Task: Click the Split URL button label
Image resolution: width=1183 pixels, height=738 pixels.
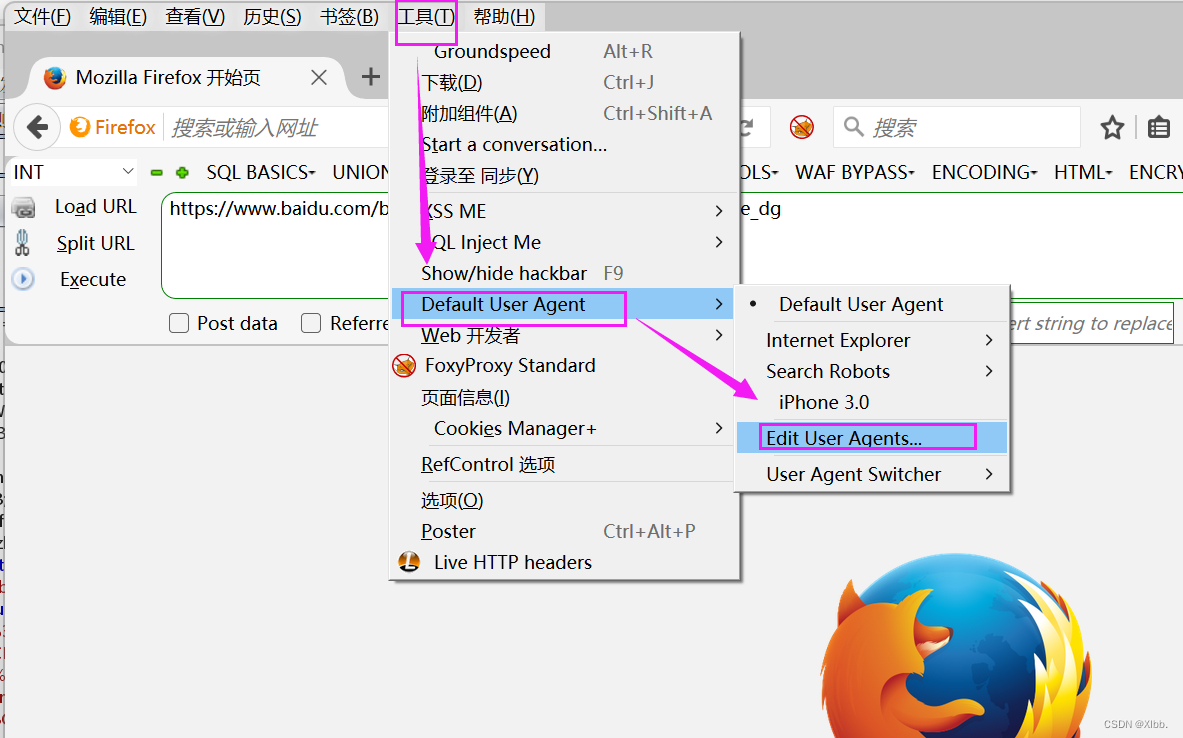Action: (95, 243)
